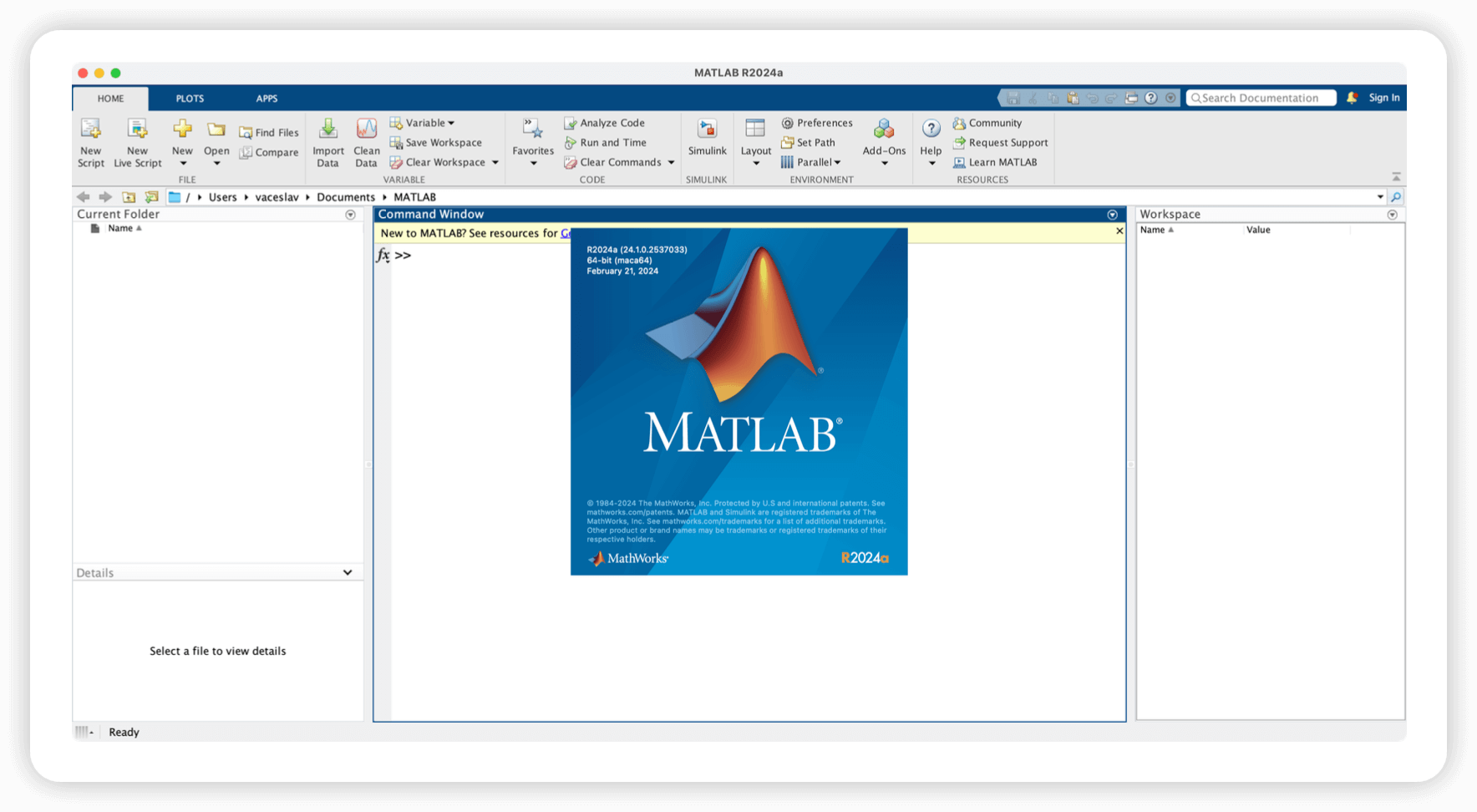This screenshot has width=1477, height=812.
Task: Launch Find Files tool
Action: (268, 133)
